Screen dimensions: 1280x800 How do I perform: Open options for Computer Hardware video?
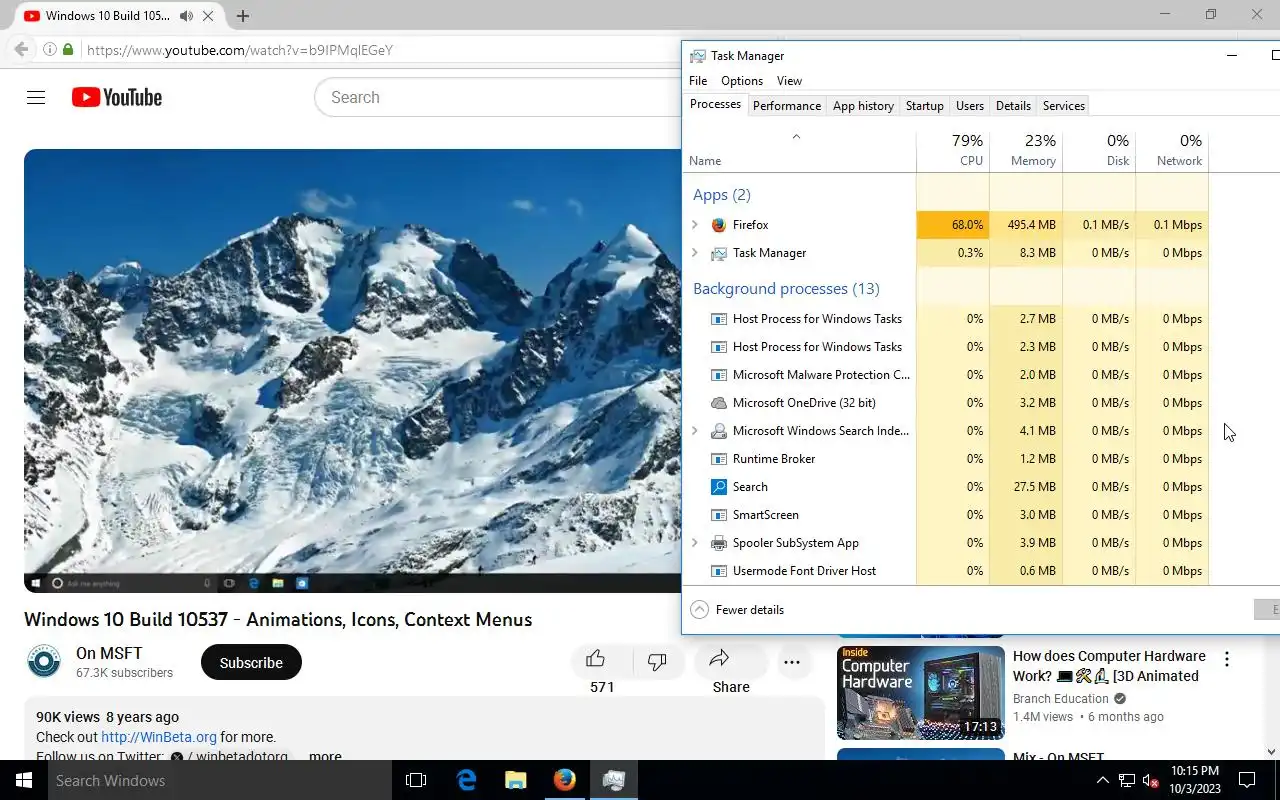1227,659
